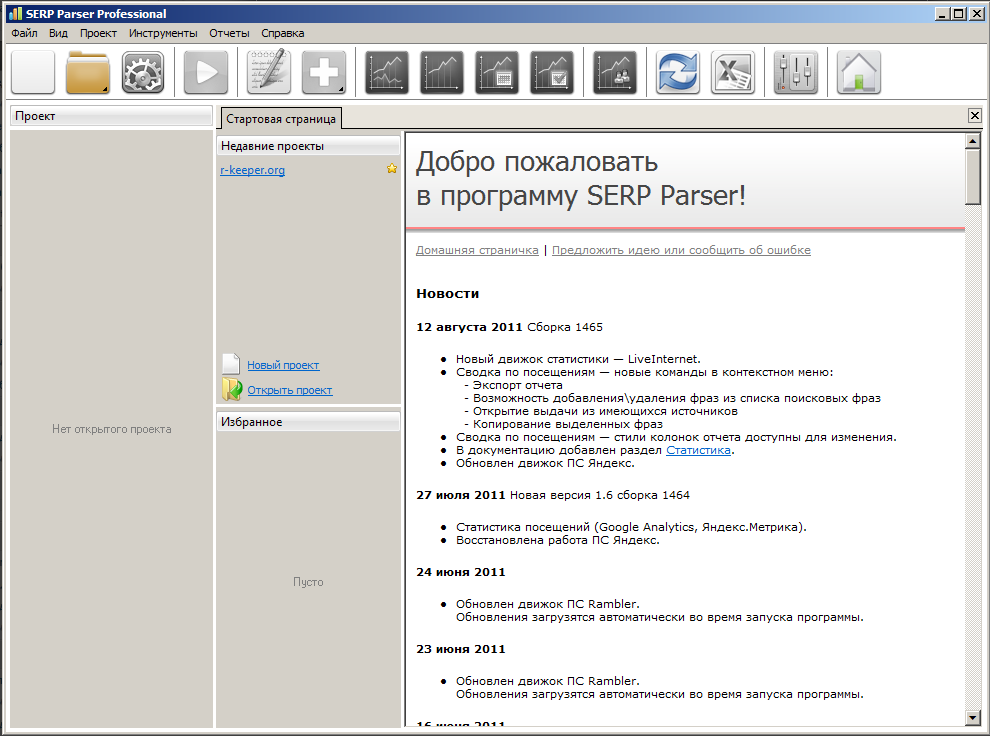Click the Избранное panel header
The width and height of the screenshot is (990, 736).
(x=308, y=422)
